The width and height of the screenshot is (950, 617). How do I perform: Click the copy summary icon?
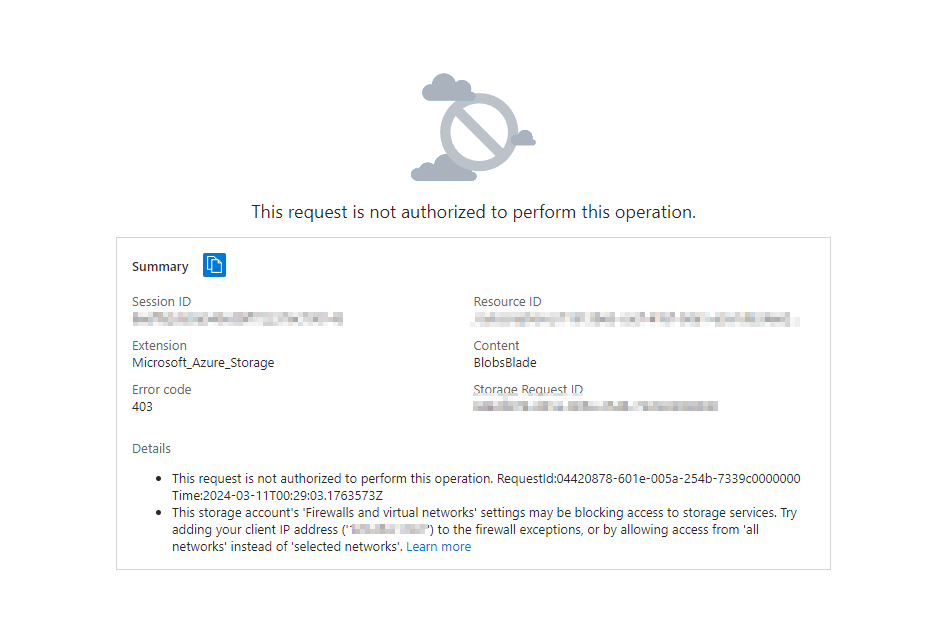click(214, 265)
